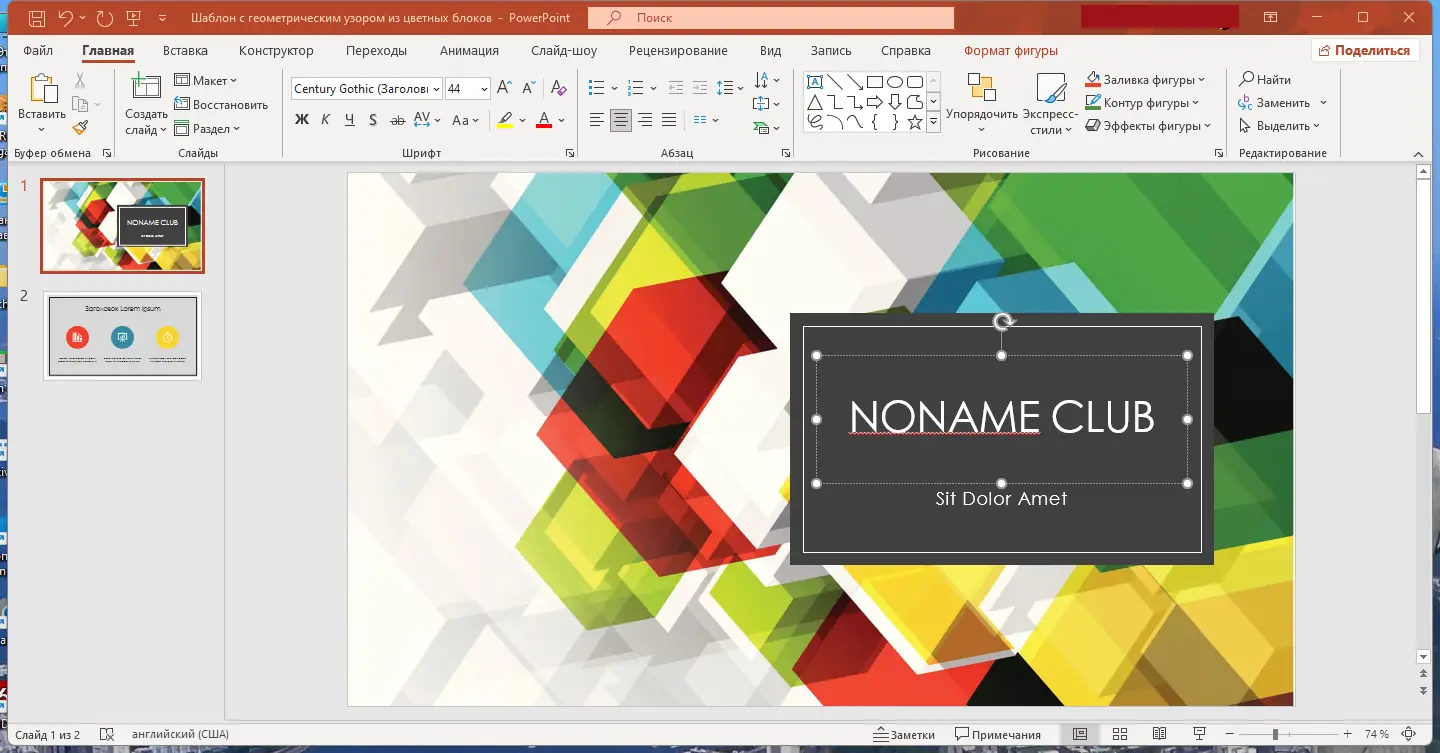Select the star shape in shapes gallery
Image resolution: width=1440 pixels, height=753 pixels.
tap(914, 122)
